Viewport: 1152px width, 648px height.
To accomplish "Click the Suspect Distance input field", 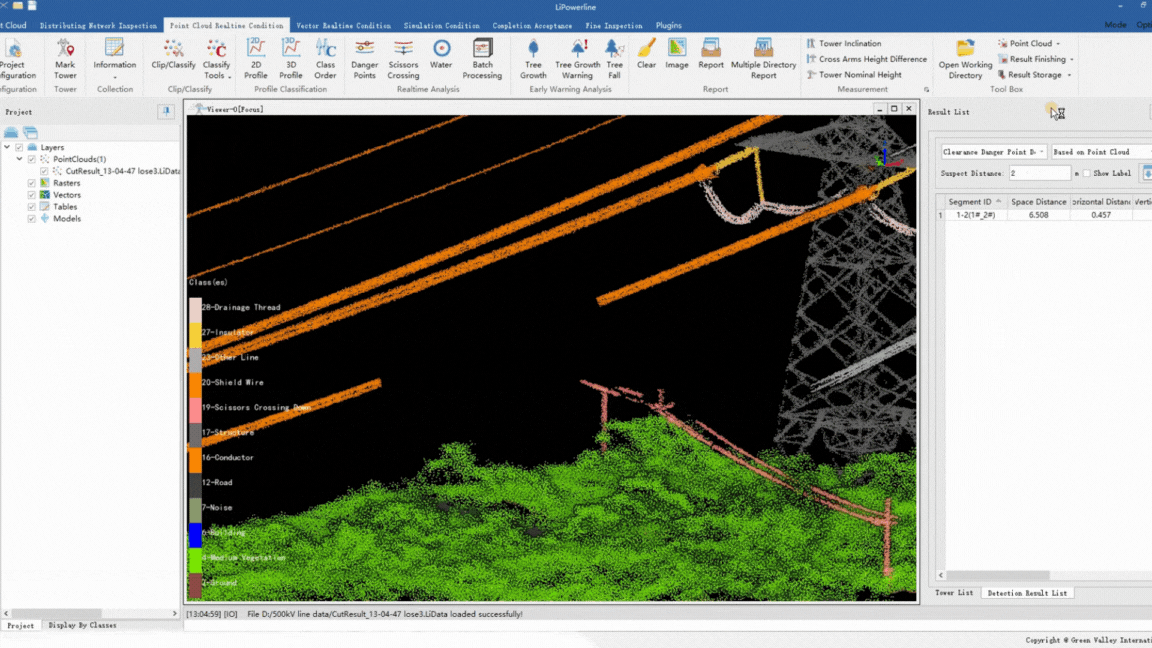I will [x=1039, y=174].
